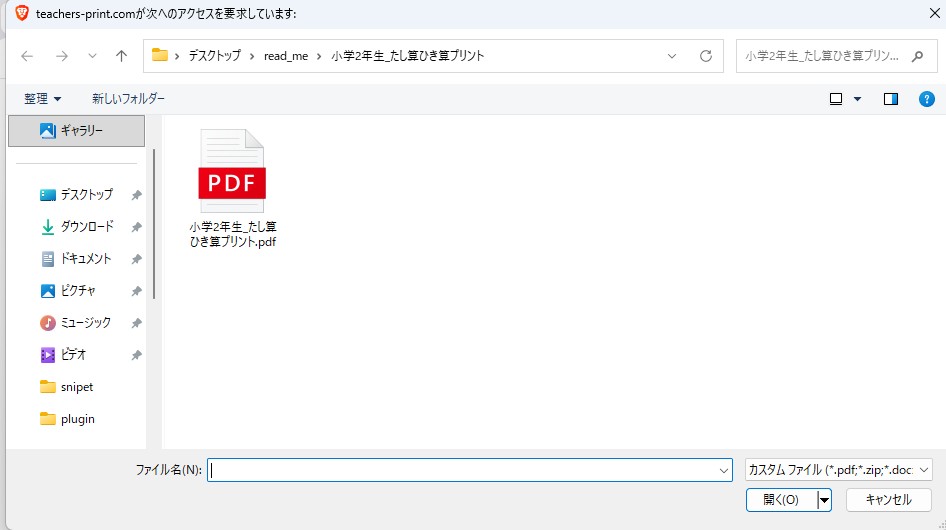
Task: Click the Brave lion icon in title bar
Action: pyautogui.click(x=22, y=13)
